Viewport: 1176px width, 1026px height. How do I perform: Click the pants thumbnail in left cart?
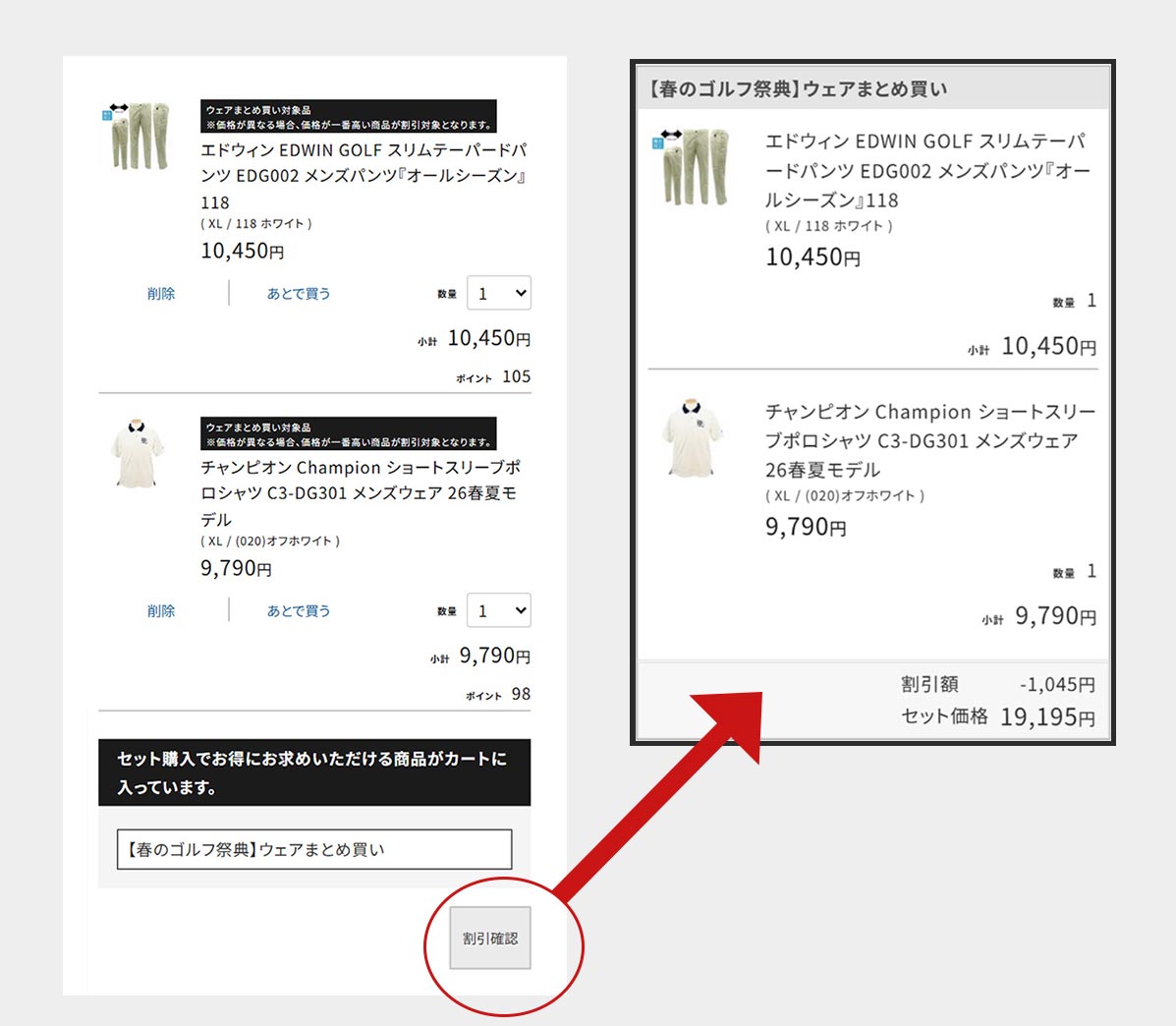point(136,136)
